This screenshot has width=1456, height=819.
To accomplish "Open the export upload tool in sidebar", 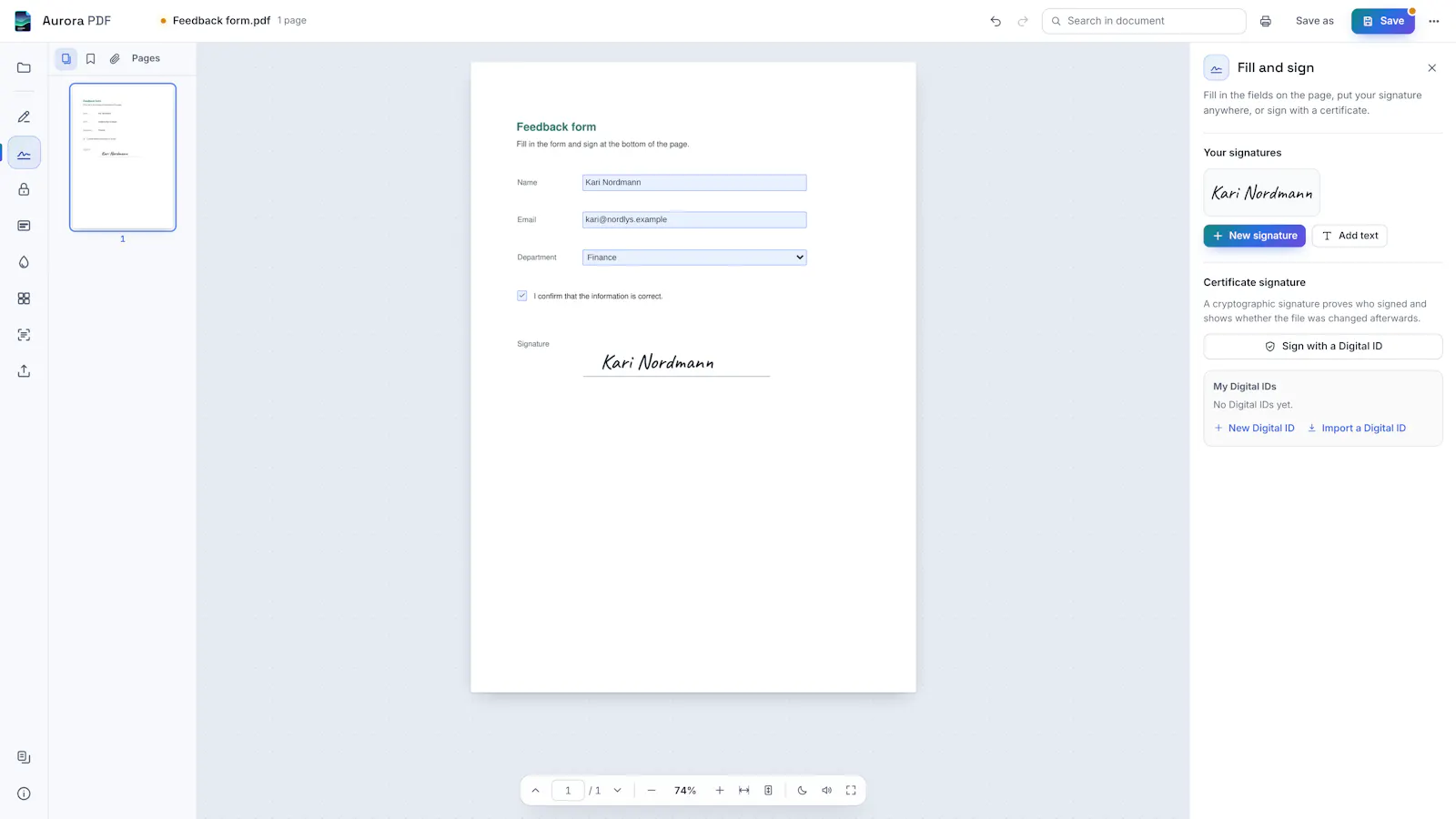I will (24, 371).
